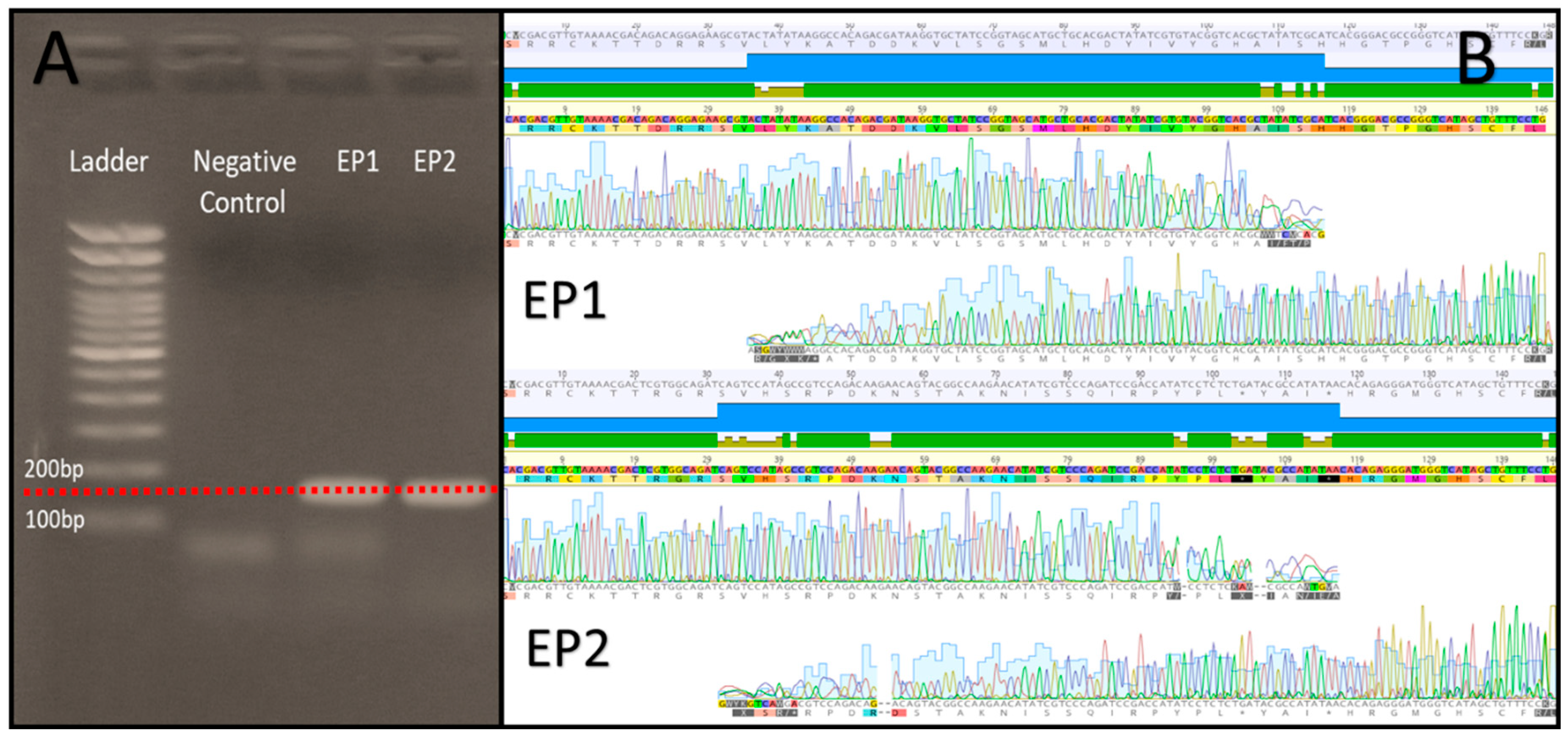Image resolution: width=1568 pixels, height=738 pixels.
Task: Click the panel A letter label
Action: point(56,59)
